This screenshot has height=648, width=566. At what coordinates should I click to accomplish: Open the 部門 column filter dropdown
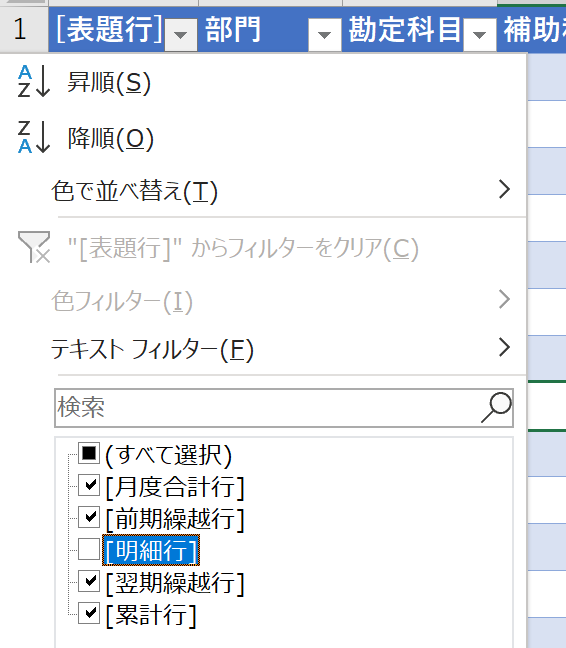point(325,35)
